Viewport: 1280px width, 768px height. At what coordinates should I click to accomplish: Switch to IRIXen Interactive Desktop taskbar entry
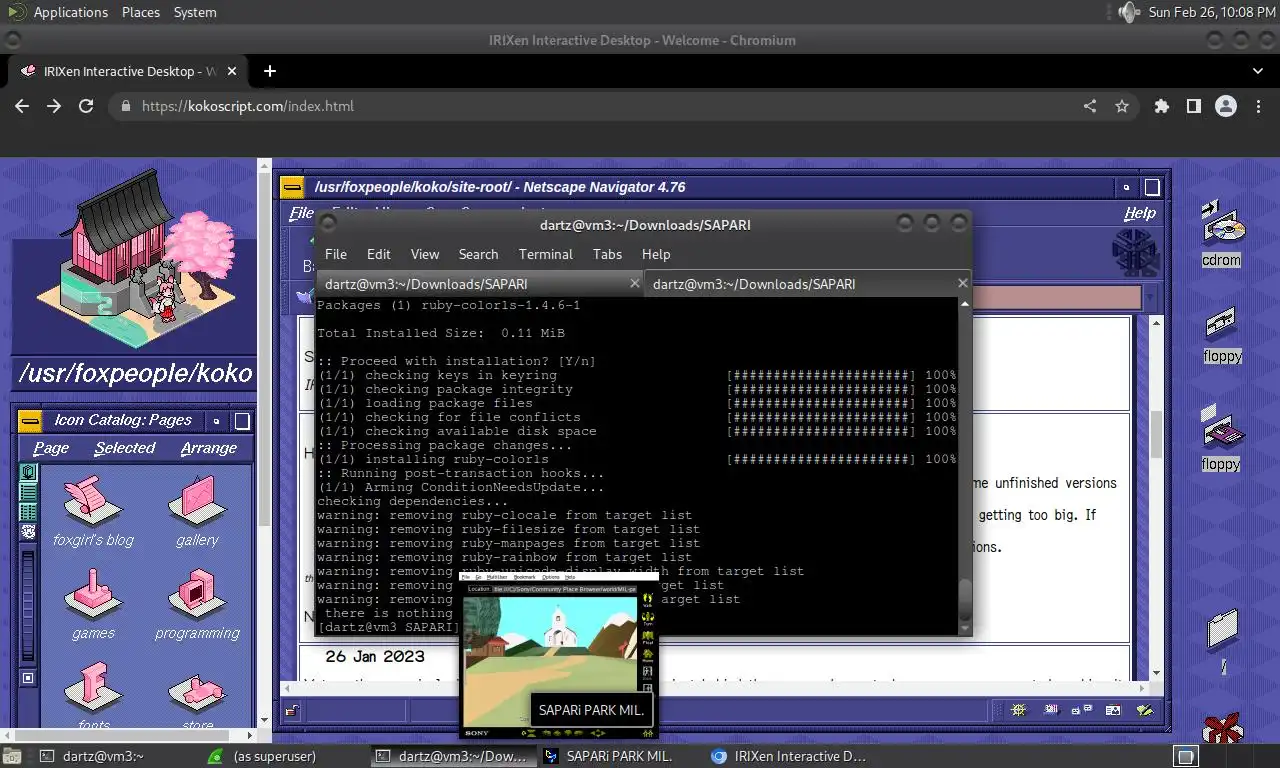tap(790, 756)
